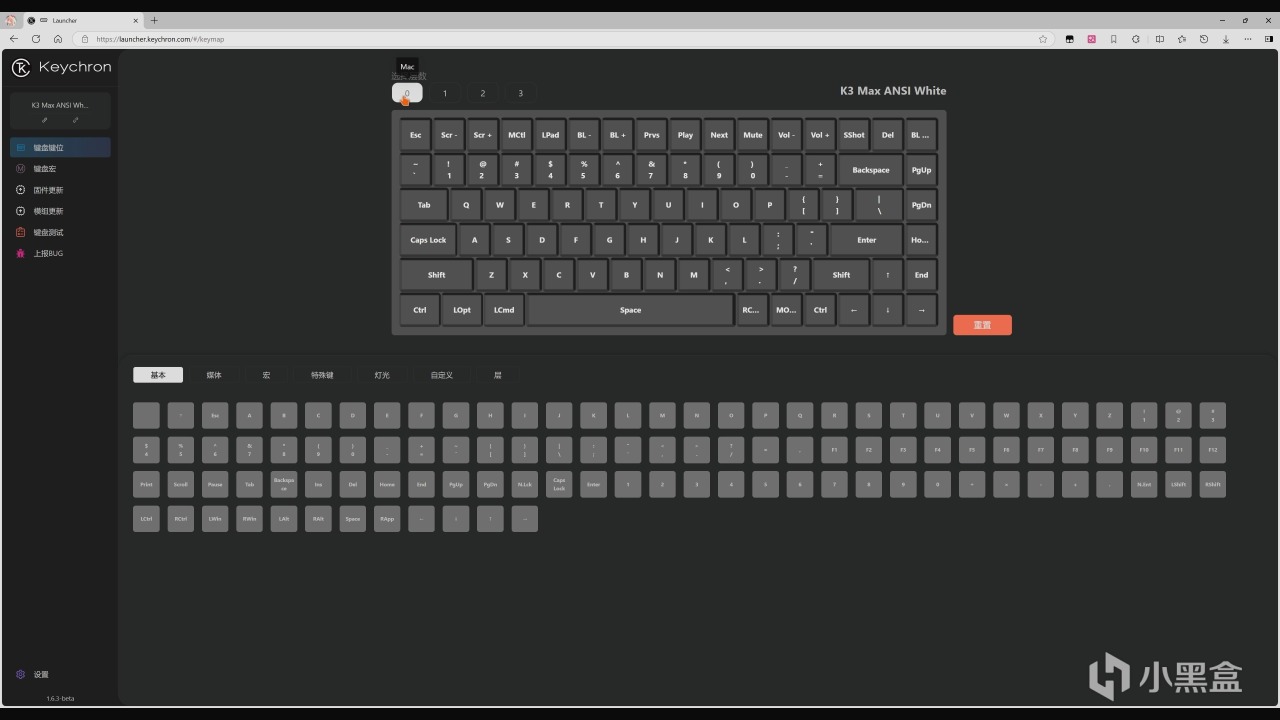Open the browser downloads icon
1280x720 pixels.
point(1226,39)
